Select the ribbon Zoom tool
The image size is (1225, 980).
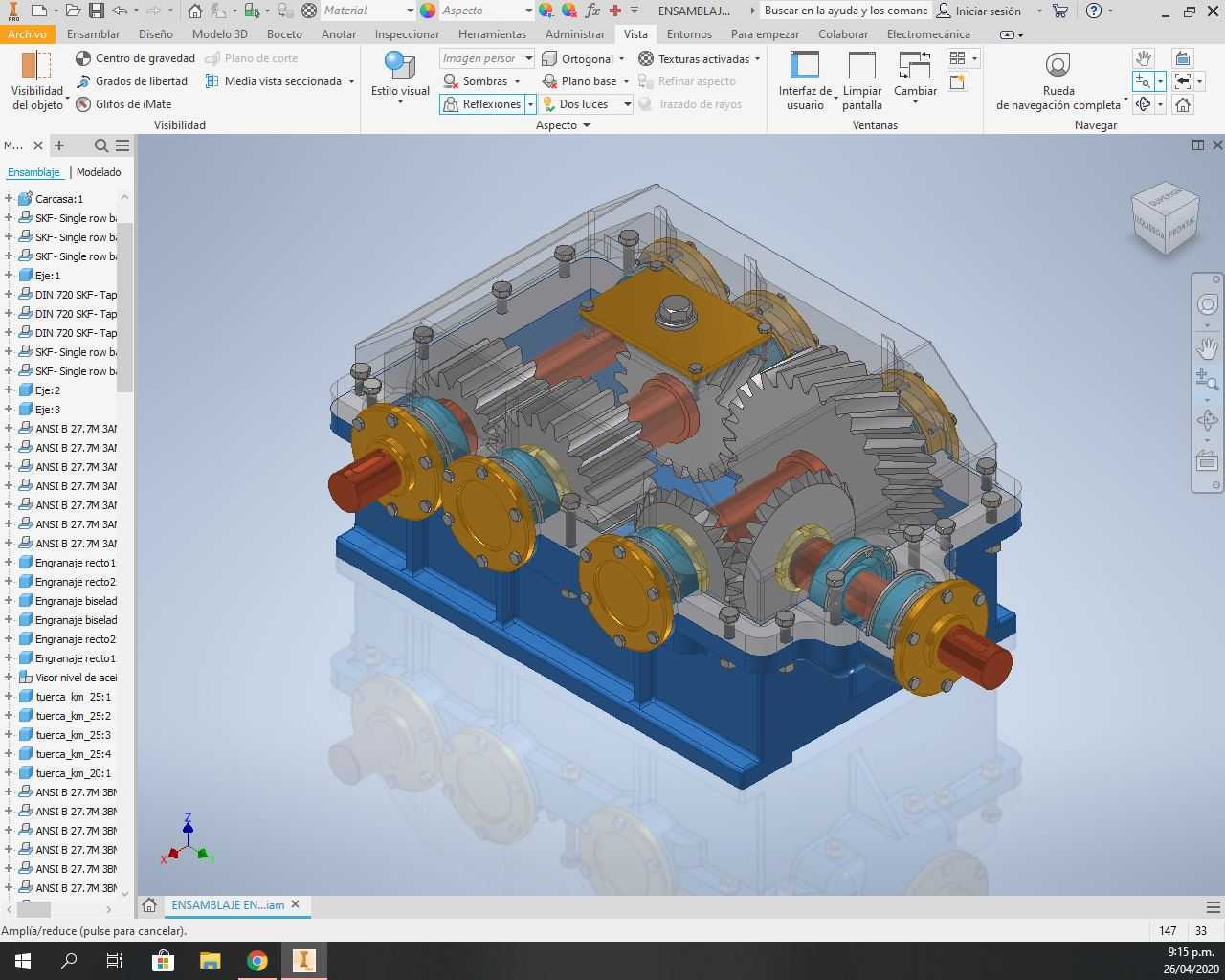(1143, 81)
